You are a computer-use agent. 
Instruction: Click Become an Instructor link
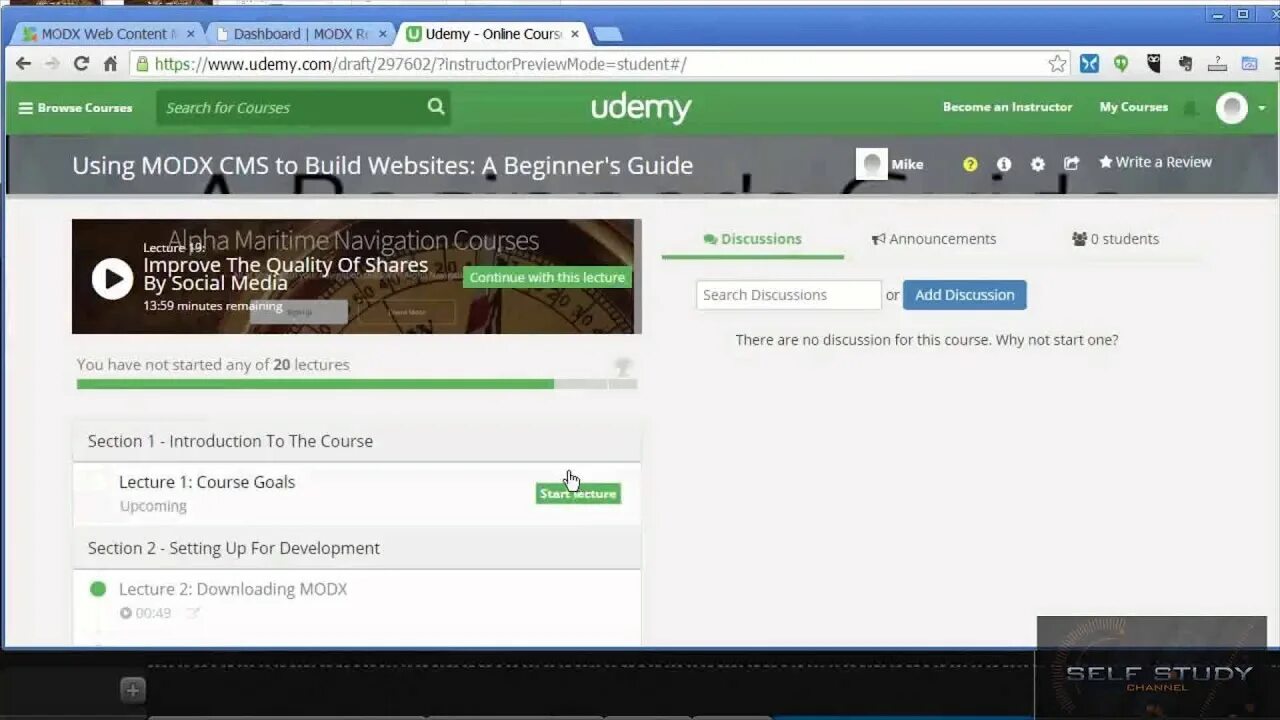pyautogui.click(x=1007, y=107)
